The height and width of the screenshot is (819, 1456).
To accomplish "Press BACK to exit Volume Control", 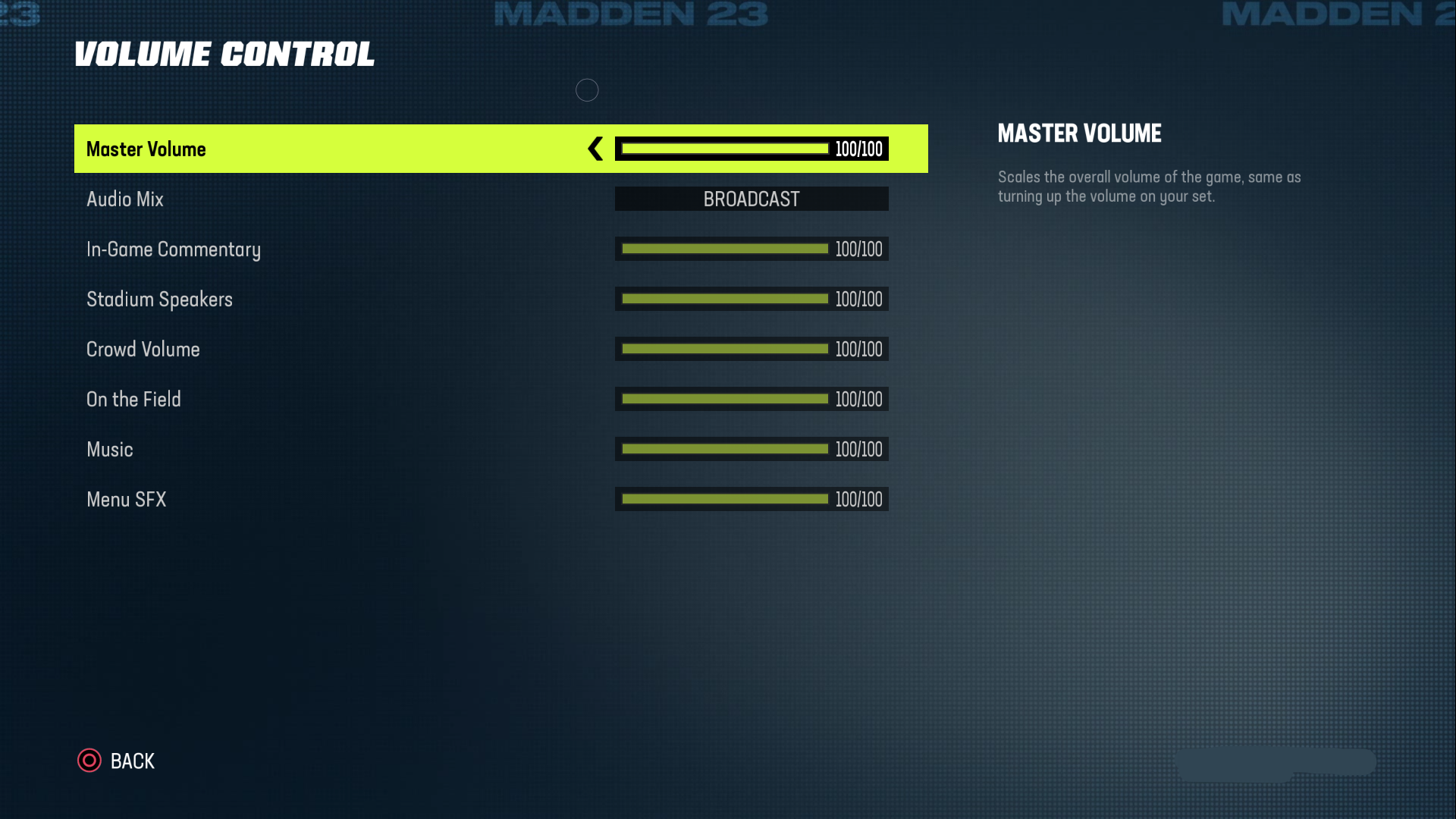I will click(x=115, y=761).
